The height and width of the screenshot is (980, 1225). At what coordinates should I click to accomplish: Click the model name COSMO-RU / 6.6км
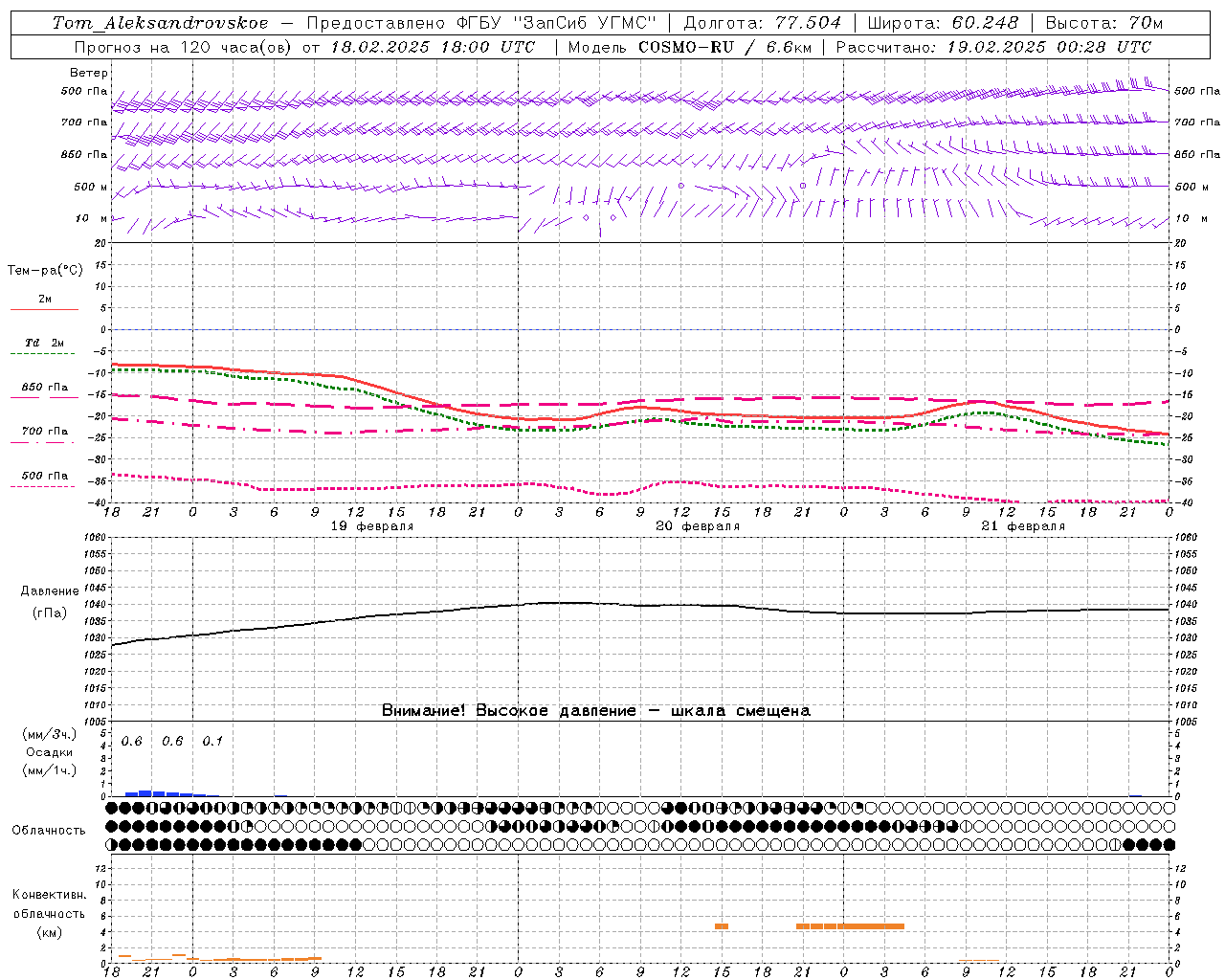[x=725, y=47]
